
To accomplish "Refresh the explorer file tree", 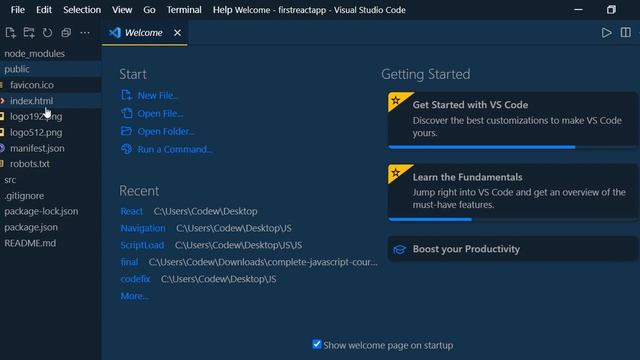I will pos(47,33).
